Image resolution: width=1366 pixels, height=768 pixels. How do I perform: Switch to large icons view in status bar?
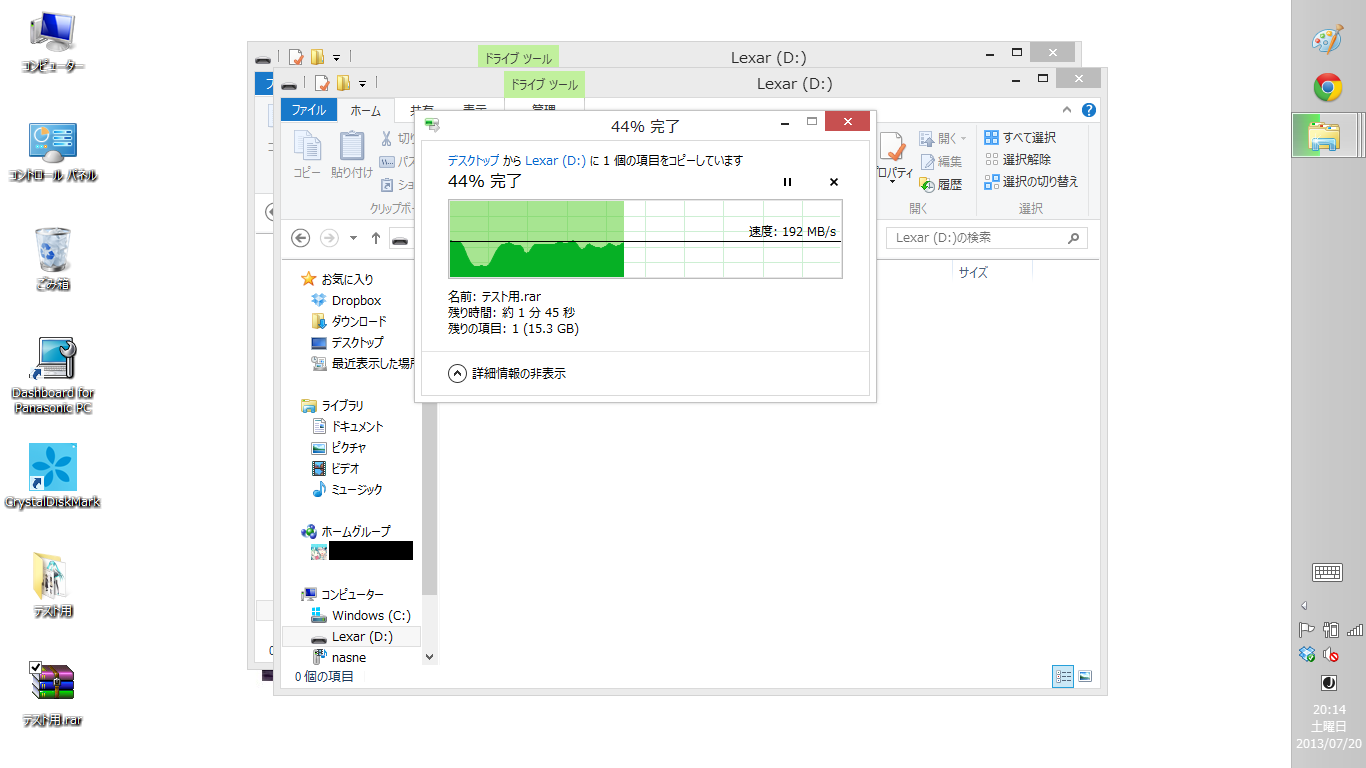[x=1084, y=676]
